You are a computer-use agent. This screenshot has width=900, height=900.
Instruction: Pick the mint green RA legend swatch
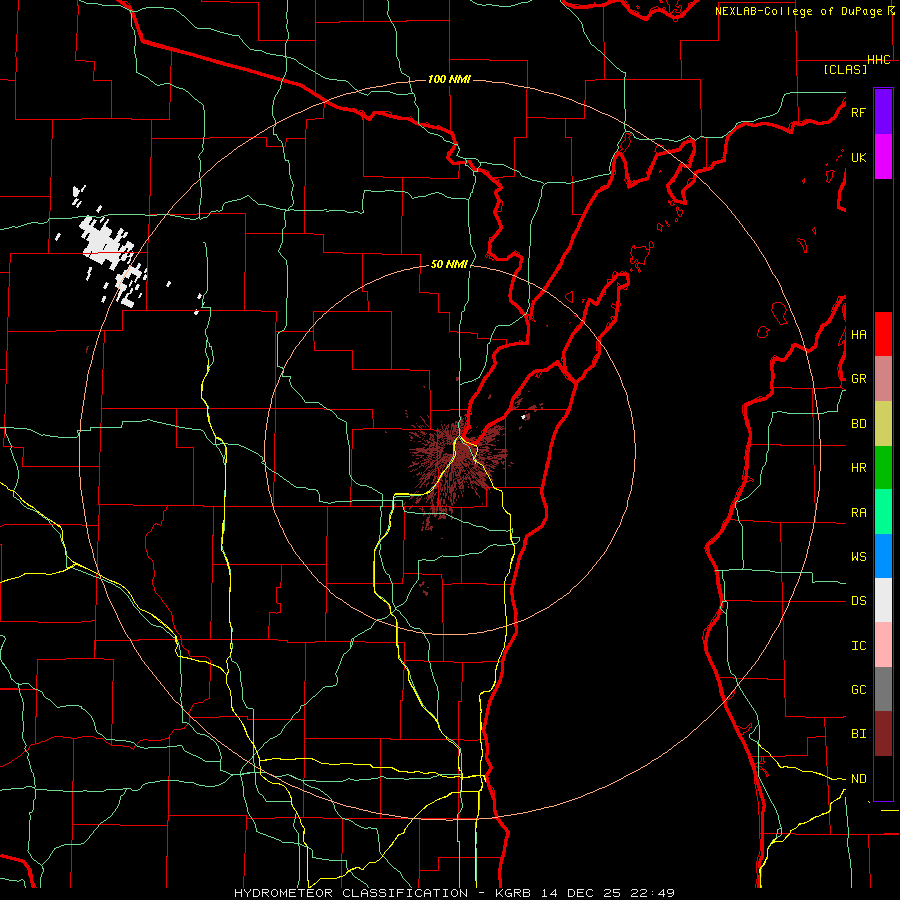883,512
